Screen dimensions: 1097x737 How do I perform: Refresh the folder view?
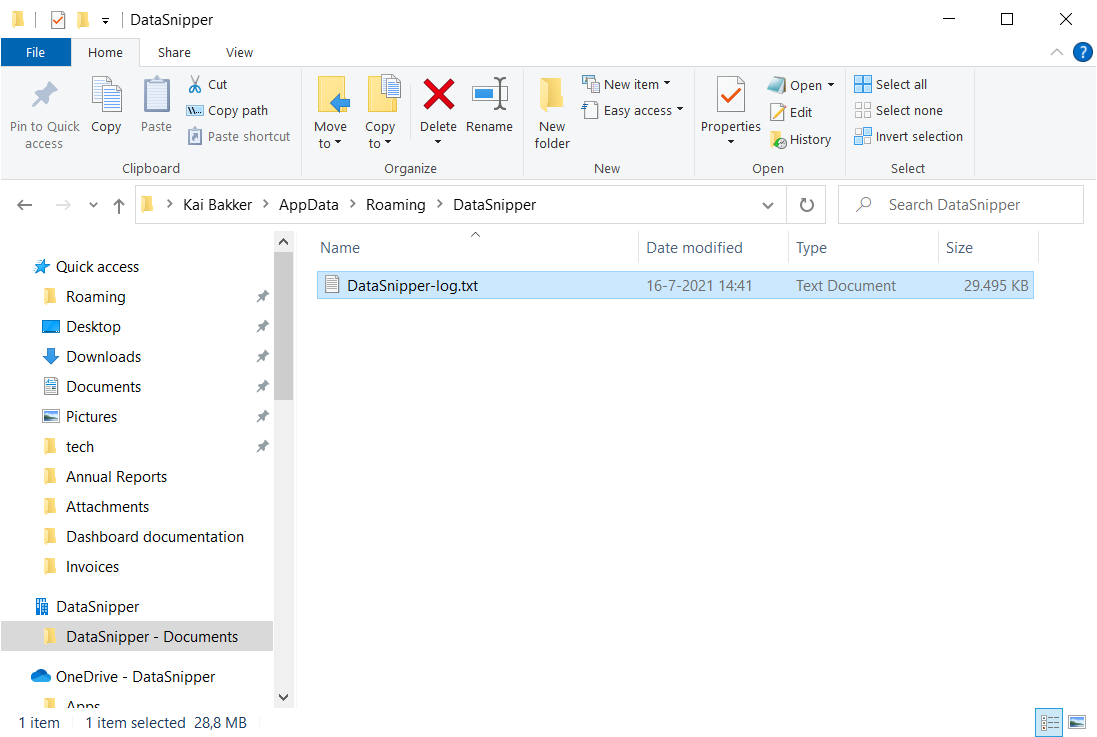(x=807, y=205)
